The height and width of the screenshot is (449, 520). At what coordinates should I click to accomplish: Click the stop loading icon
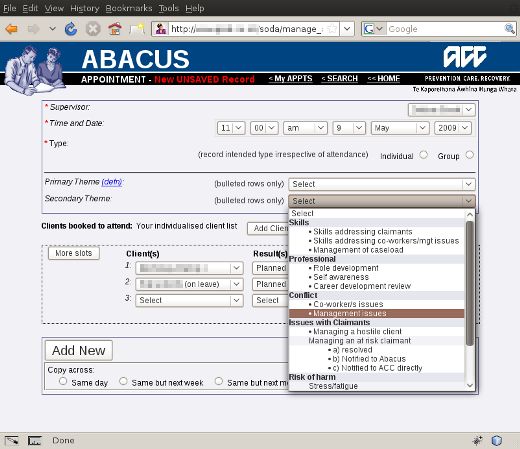tap(93, 29)
